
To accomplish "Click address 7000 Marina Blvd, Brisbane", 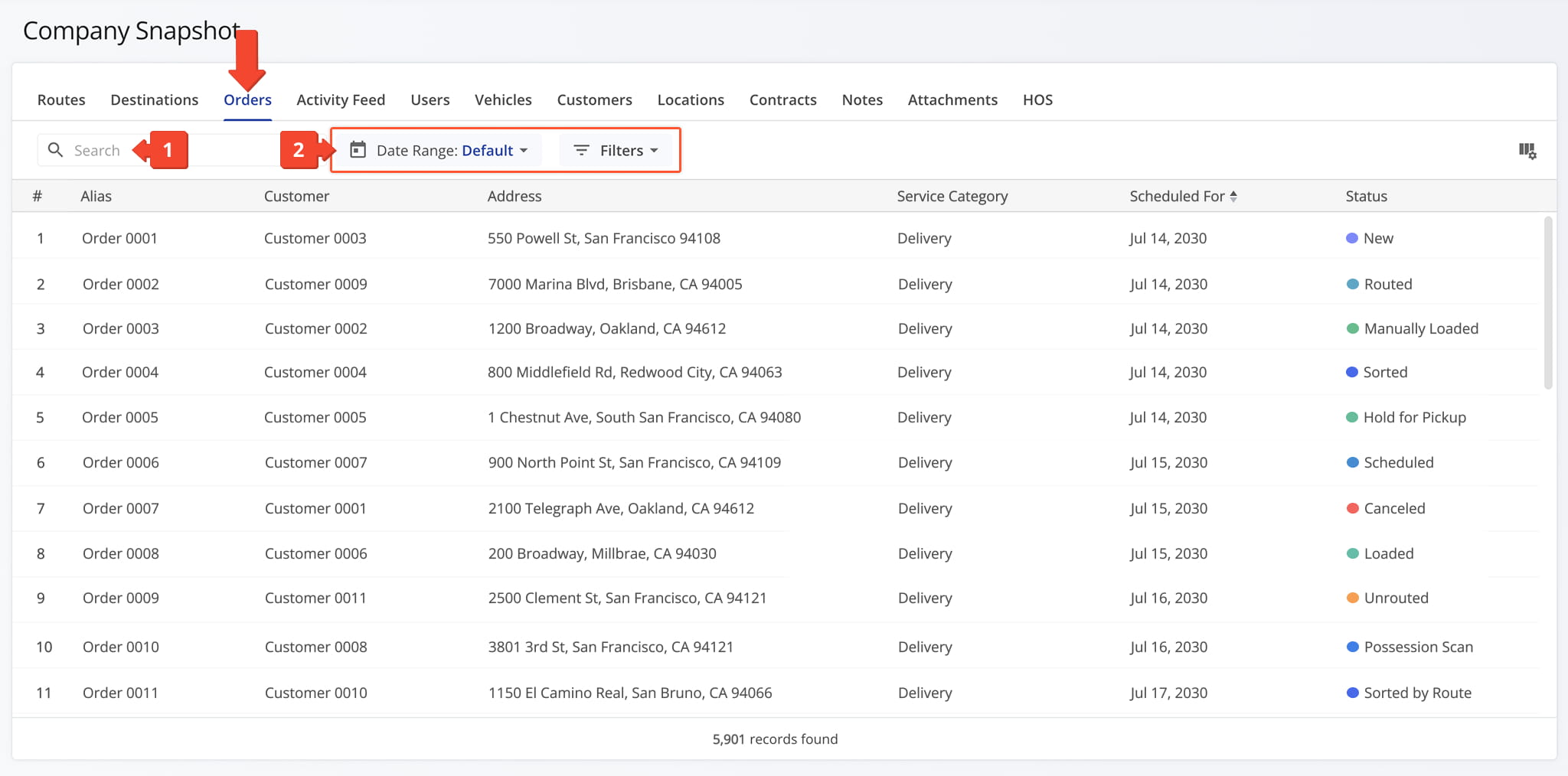I will [x=616, y=284].
